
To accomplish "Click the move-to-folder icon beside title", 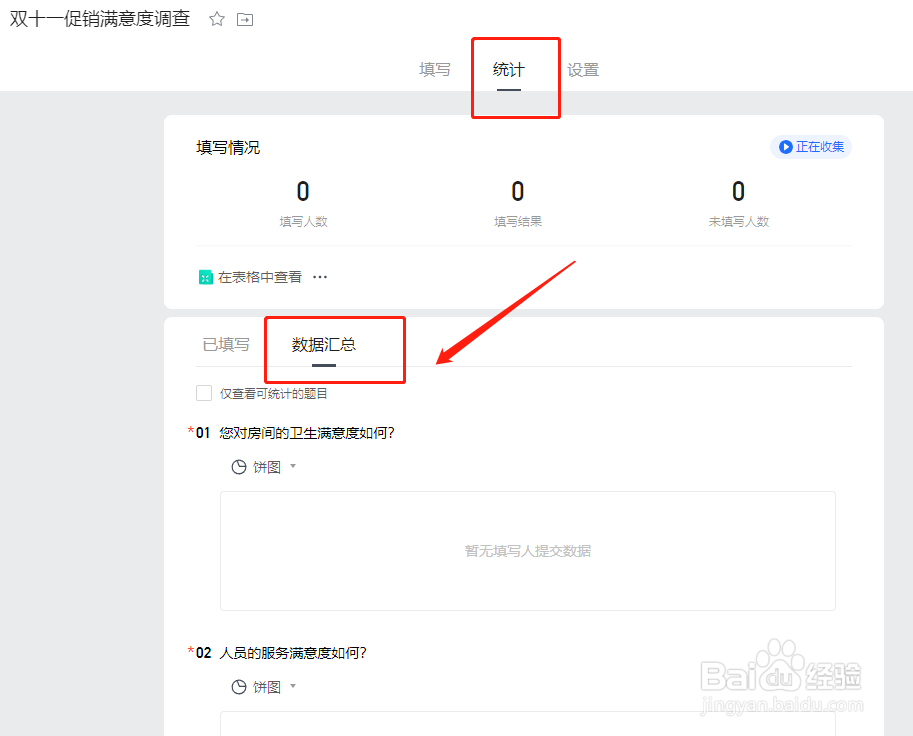I will [x=245, y=20].
